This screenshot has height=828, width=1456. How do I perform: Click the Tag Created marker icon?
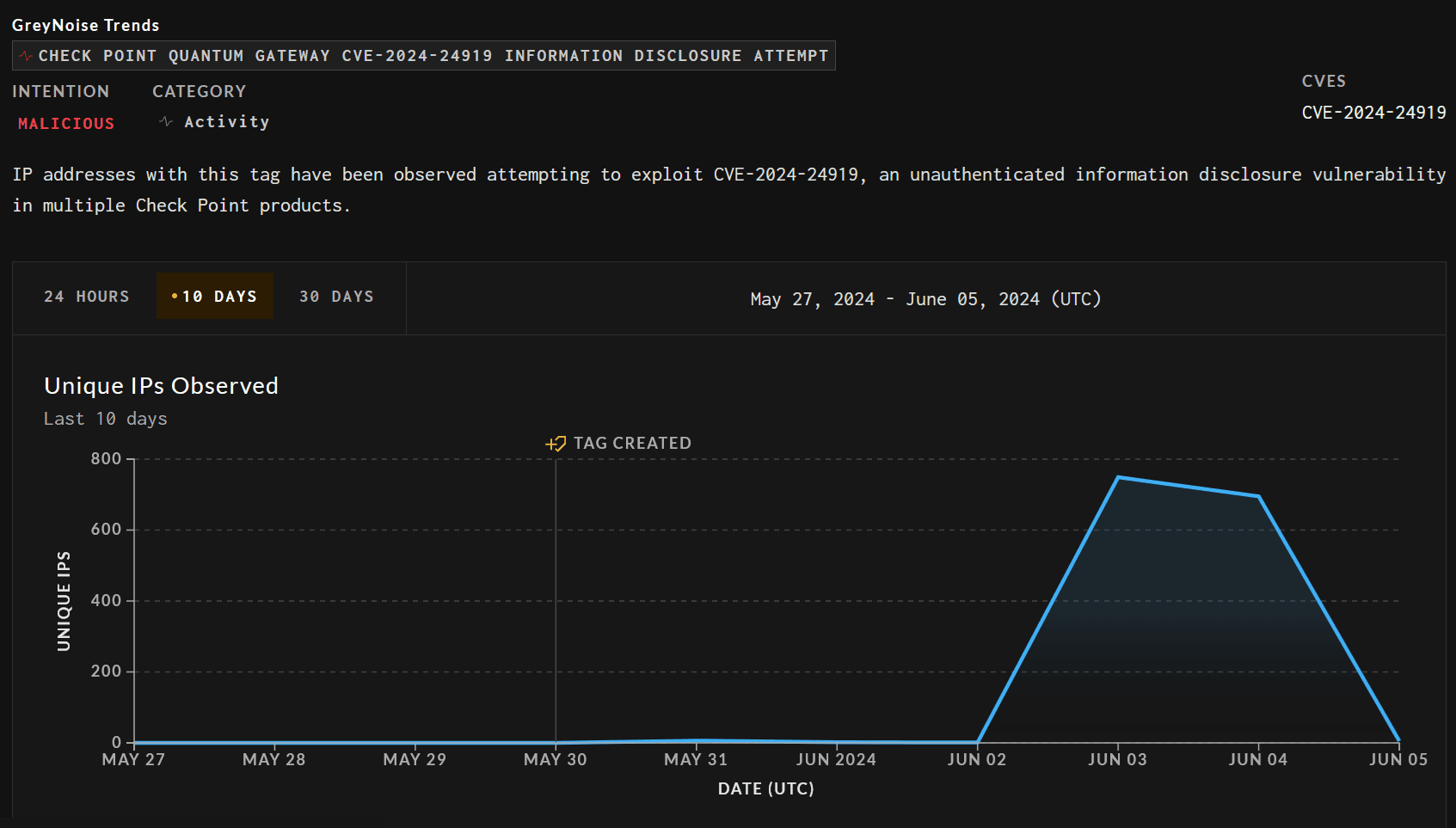pos(556,444)
